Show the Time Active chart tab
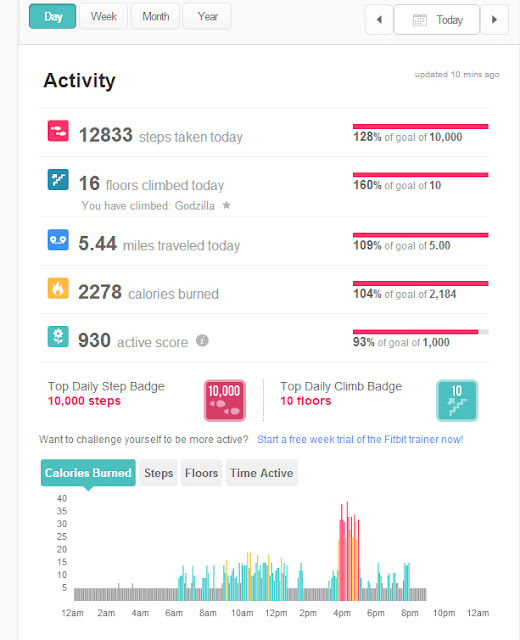The image size is (520, 640). tap(262, 473)
